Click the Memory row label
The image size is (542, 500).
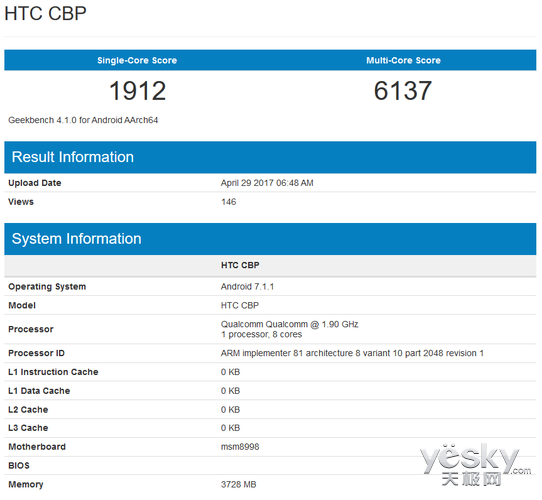point(26,485)
